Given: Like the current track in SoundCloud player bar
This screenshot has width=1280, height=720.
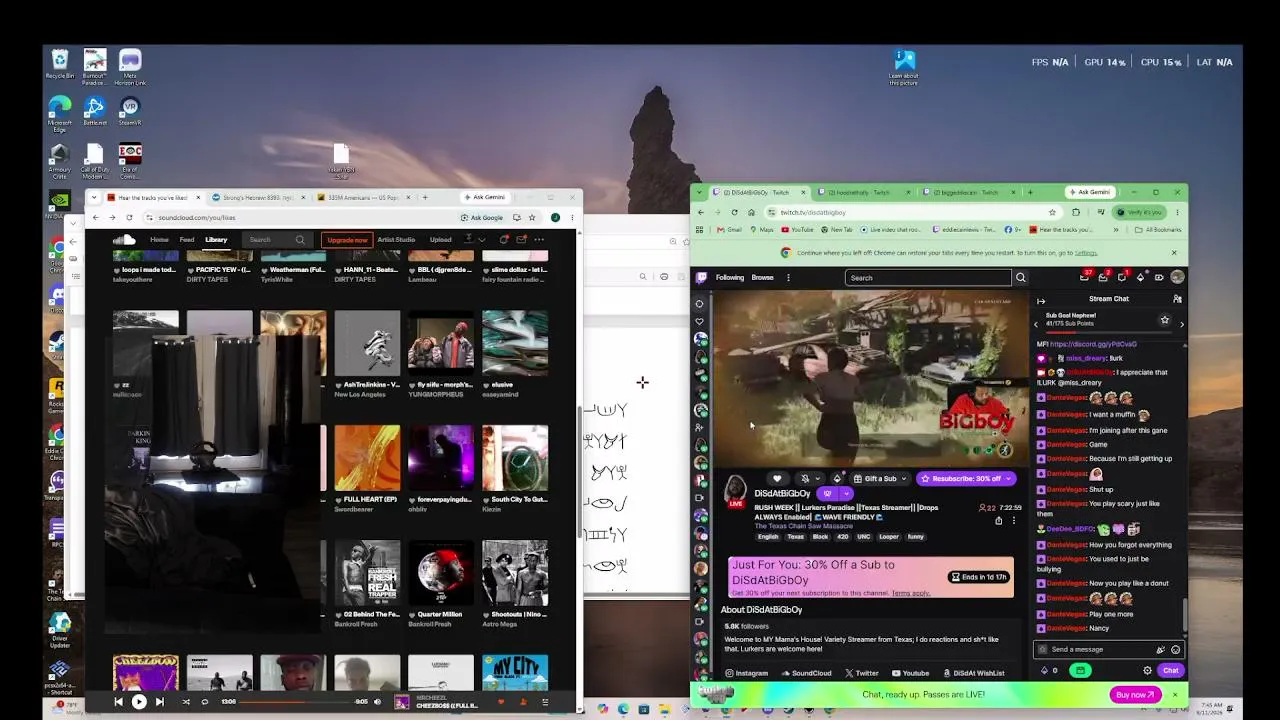Looking at the screenshot, I should [501, 702].
